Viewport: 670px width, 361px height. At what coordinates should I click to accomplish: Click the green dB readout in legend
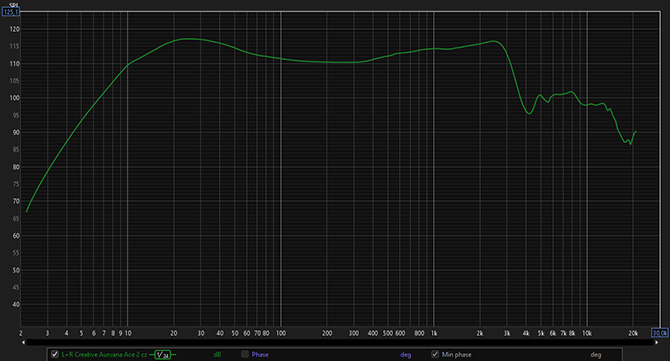point(217,355)
